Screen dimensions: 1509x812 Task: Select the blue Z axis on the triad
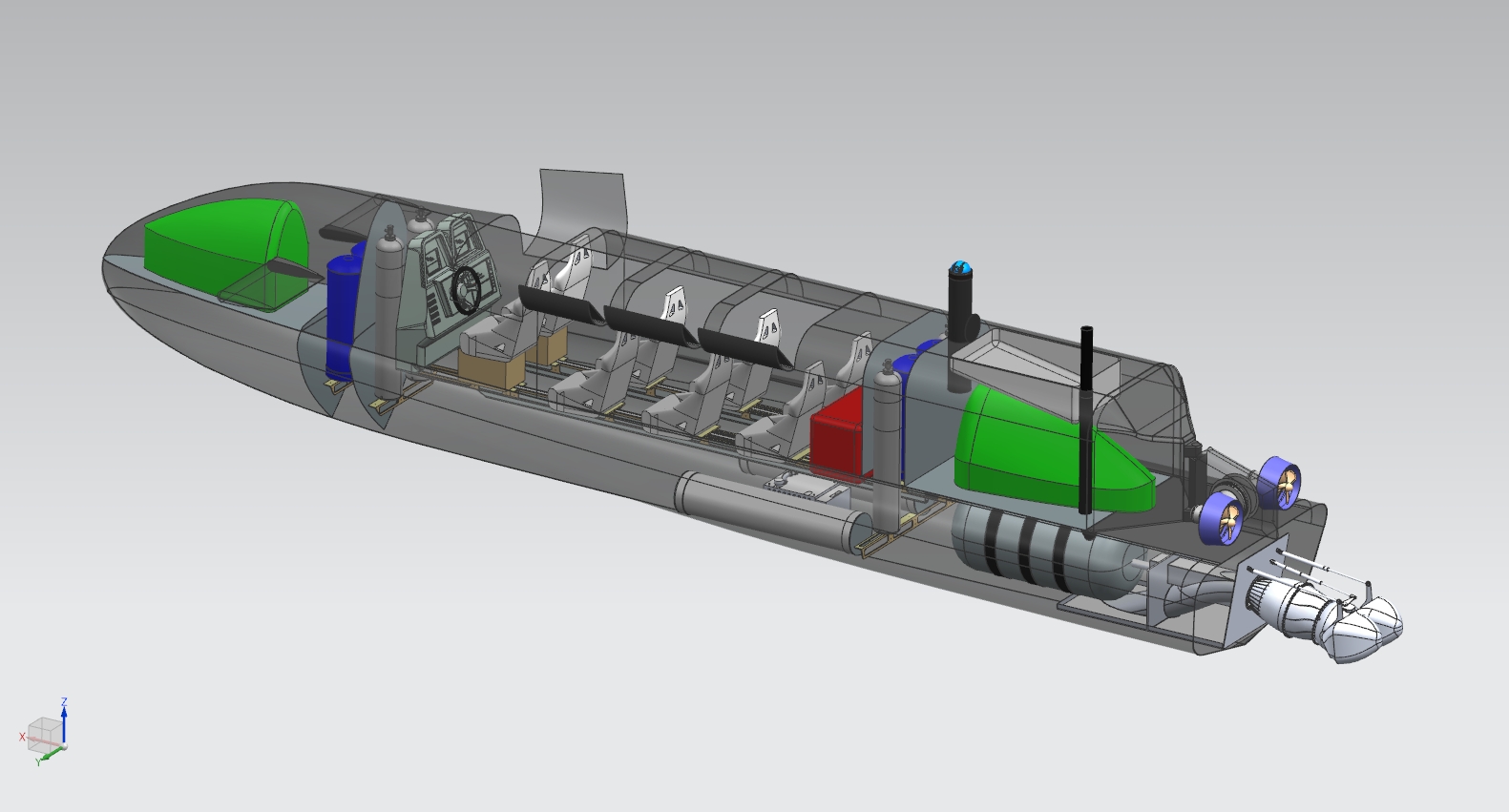[64, 718]
